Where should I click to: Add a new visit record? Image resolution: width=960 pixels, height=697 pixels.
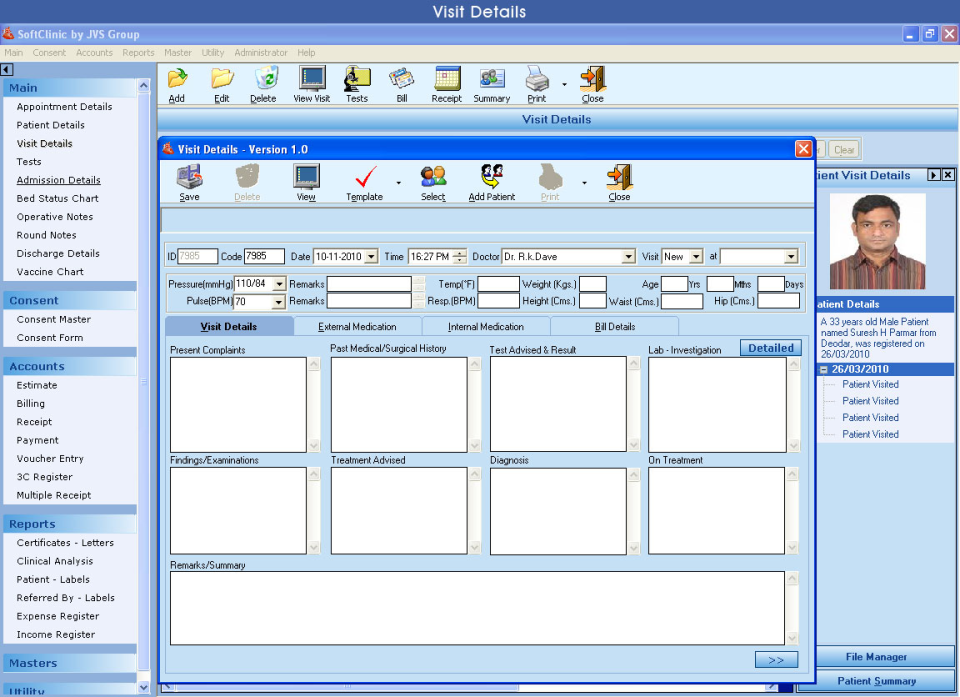176,83
